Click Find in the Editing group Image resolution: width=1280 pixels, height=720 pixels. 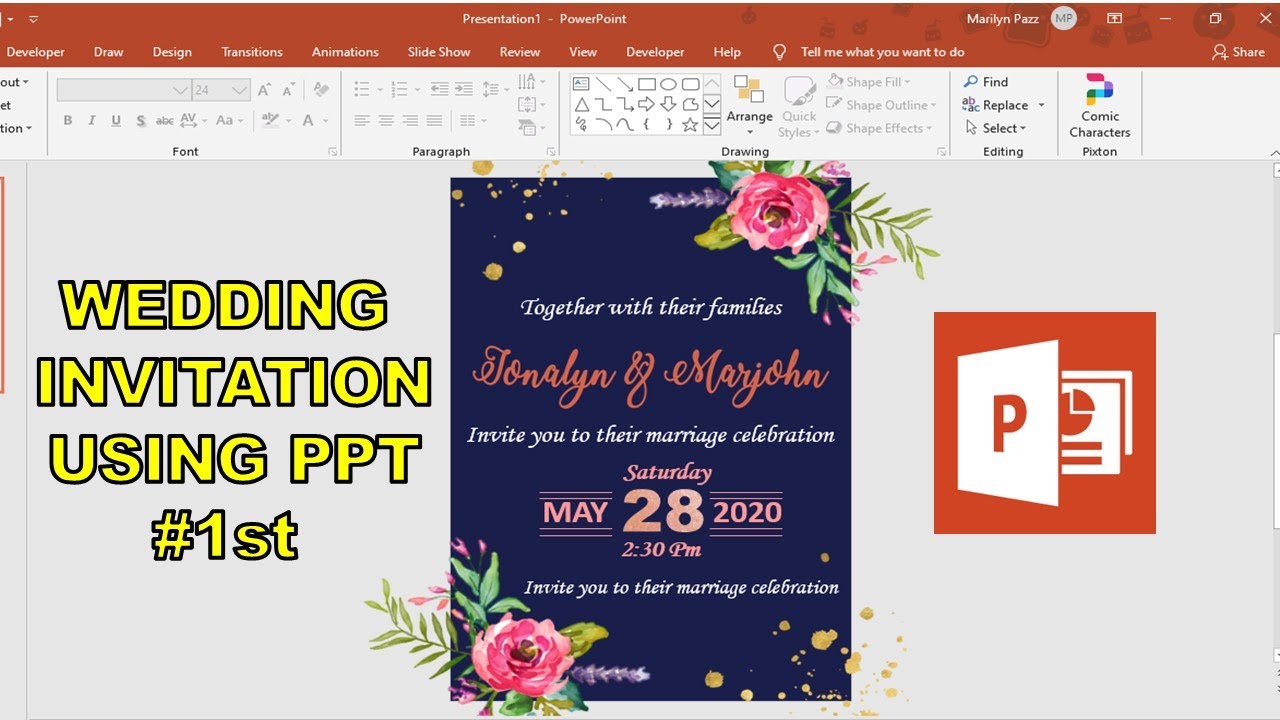pyautogui.click(x=986, y=82)
